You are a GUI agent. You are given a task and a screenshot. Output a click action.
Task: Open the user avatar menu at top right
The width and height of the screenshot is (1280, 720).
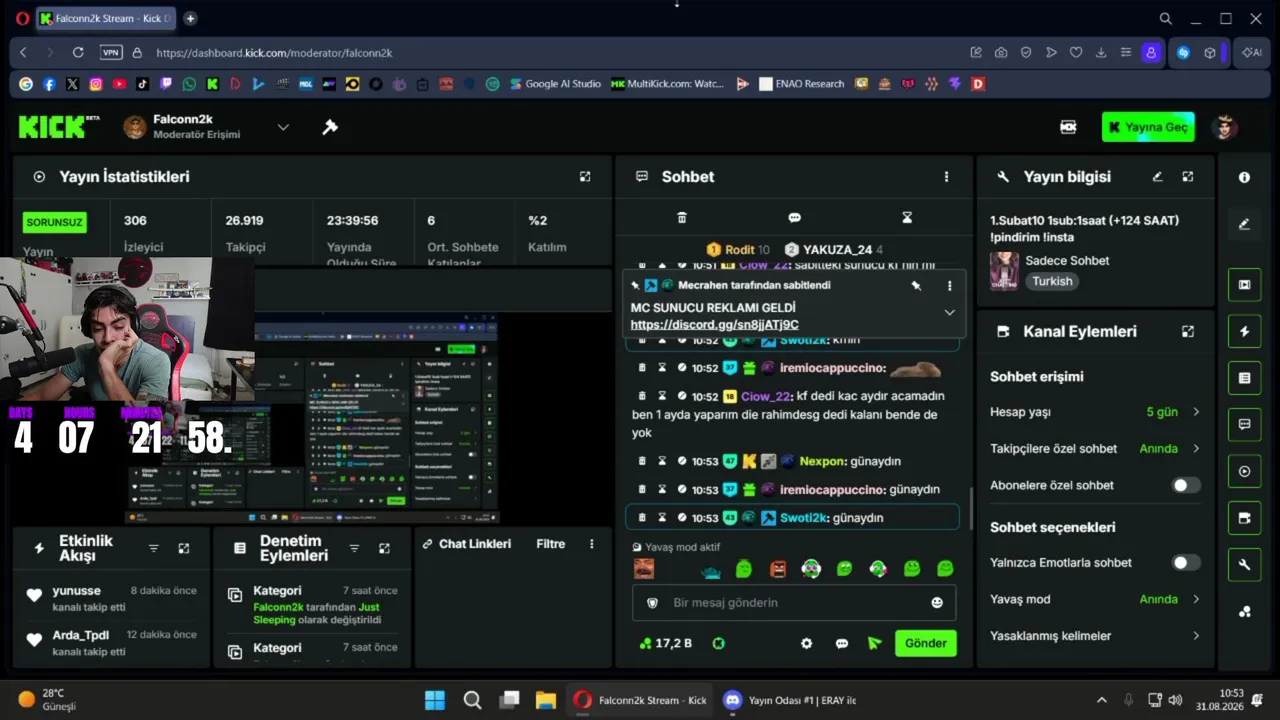[1224, 127]
